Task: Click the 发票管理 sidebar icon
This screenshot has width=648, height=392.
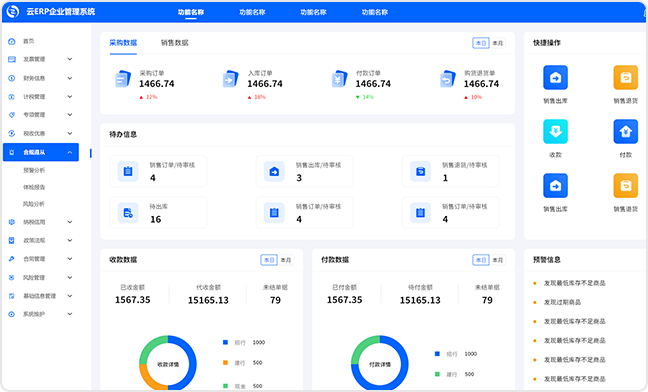Action: 12,59
